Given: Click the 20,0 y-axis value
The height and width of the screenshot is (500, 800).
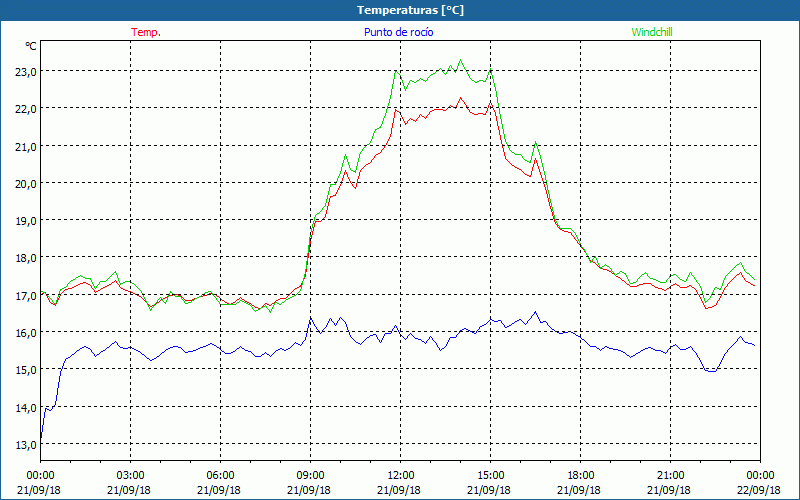Looking at the screenshot, I should click(x=24, y=184).
